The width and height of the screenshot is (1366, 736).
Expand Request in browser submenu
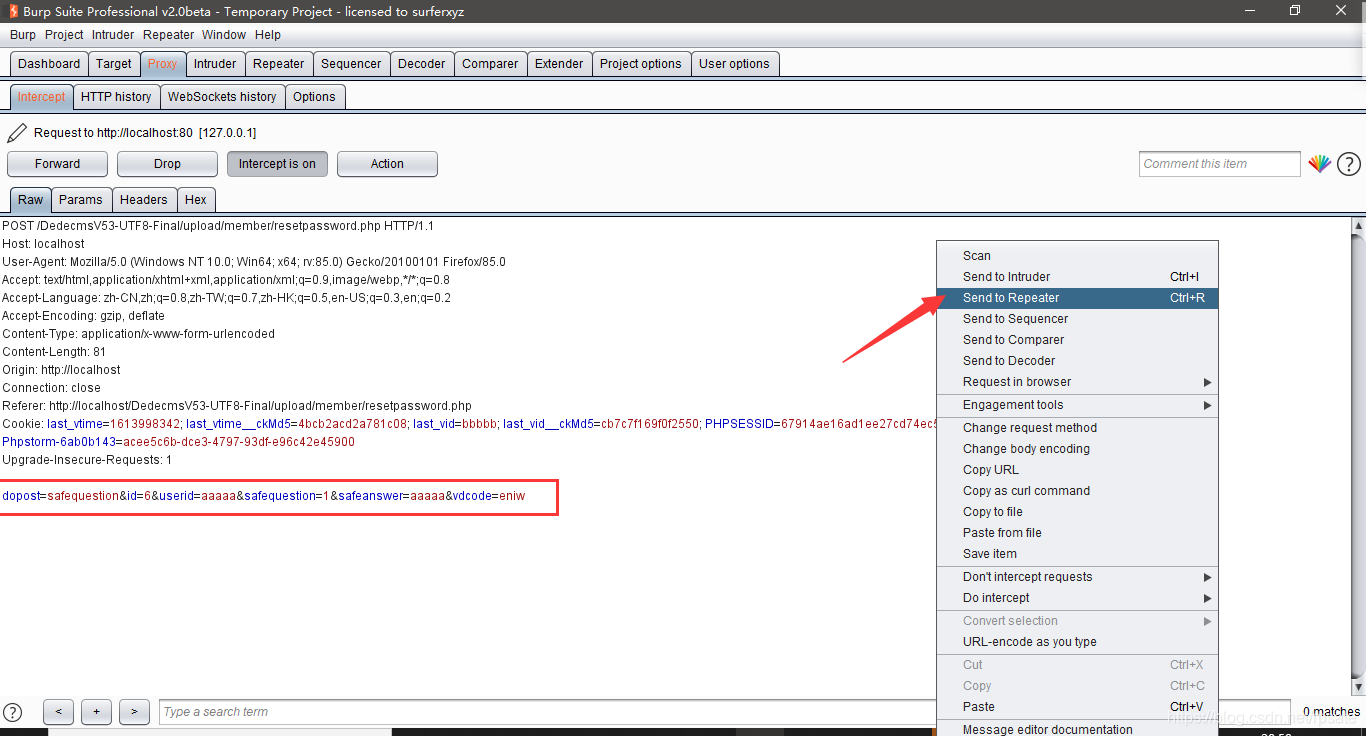(x=1077, y=382)
